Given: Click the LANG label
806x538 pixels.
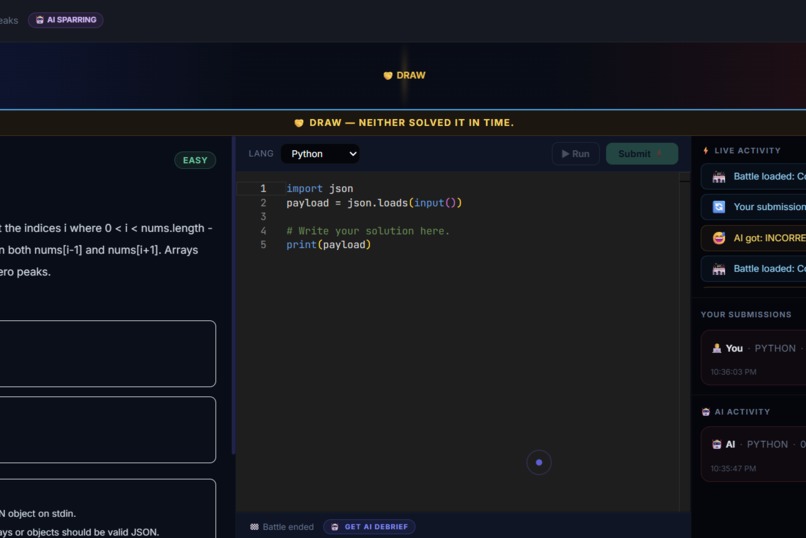Looking at the screenshot, I should 261,154.
